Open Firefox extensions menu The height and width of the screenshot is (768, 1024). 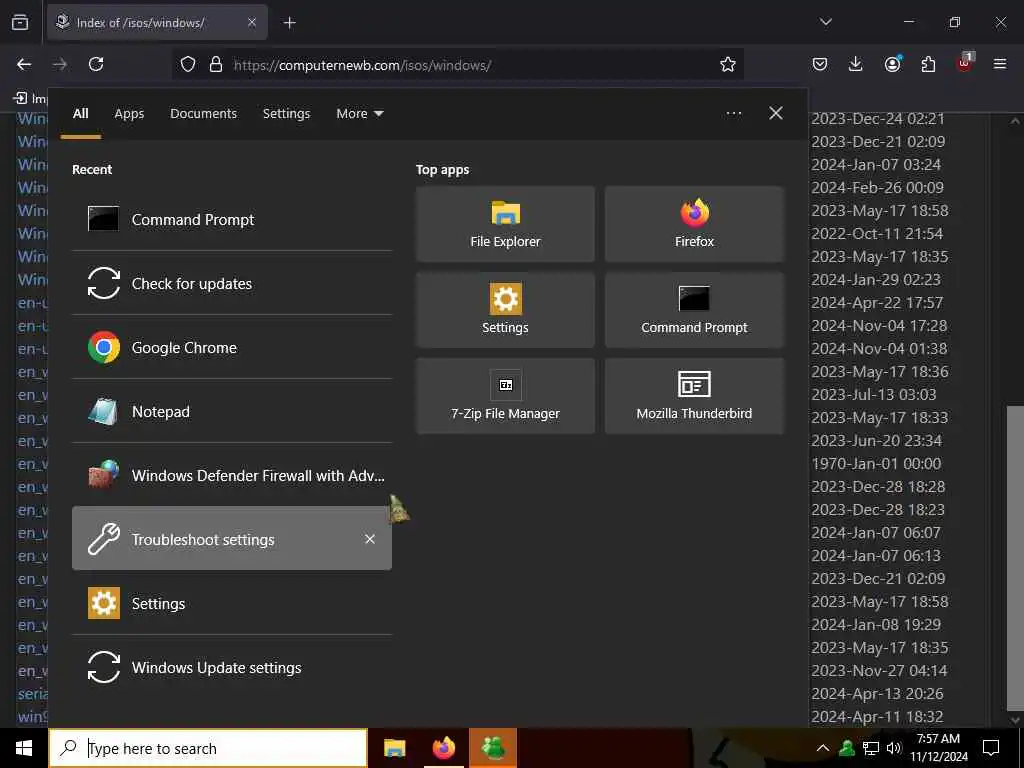pyautogui.click(x=928, y=64)
